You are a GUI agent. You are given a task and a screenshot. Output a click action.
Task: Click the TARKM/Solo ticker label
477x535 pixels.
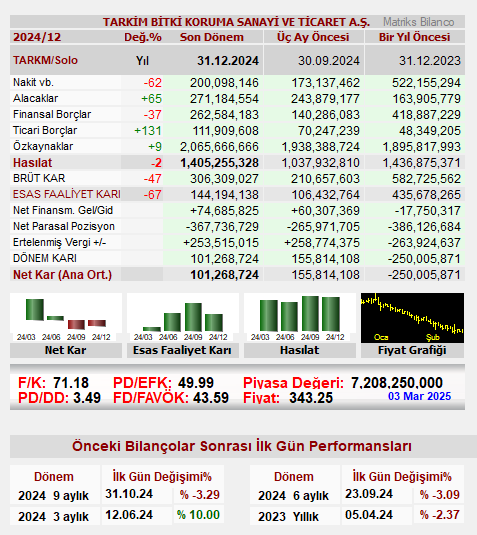click(x=45, y=60)
